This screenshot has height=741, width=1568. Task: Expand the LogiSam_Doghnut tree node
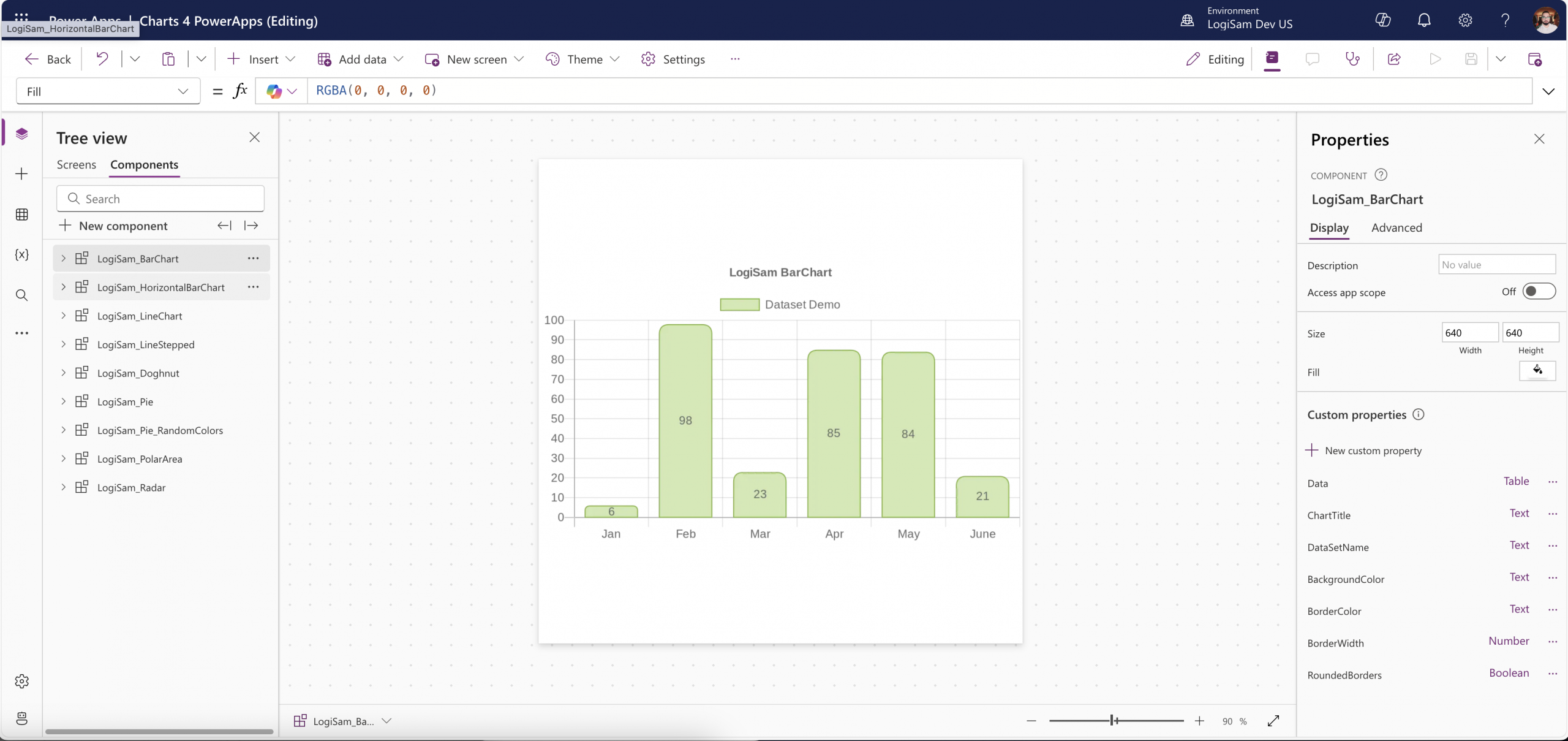(63, 373)
